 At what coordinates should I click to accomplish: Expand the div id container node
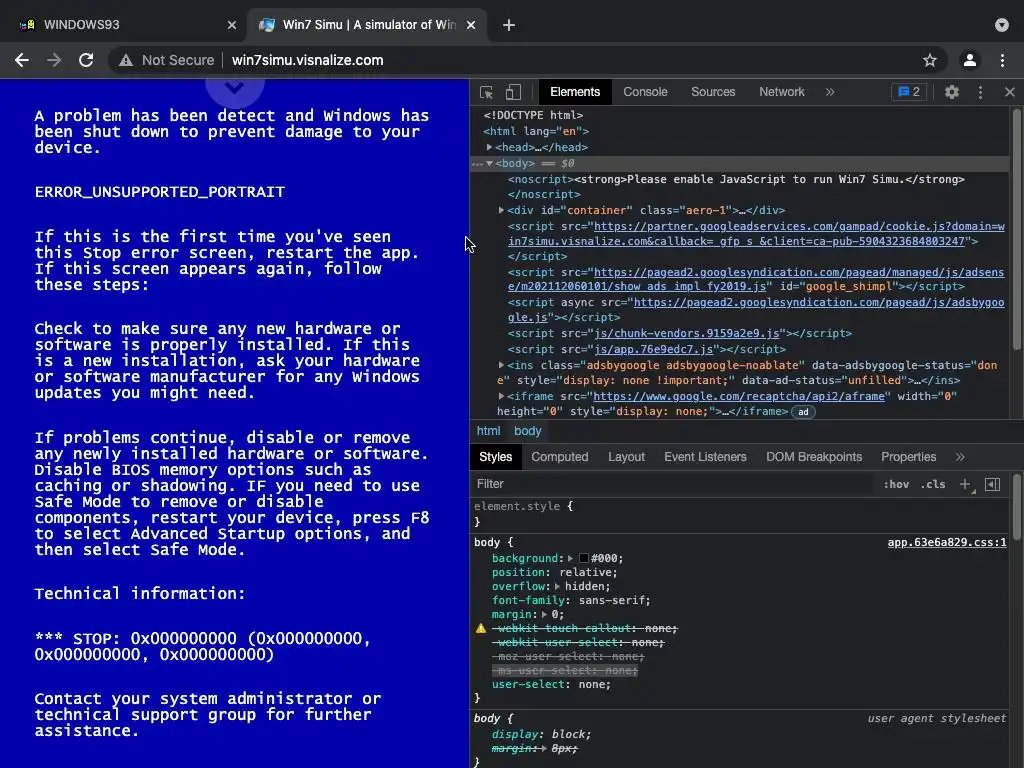[x=501, y=210]
